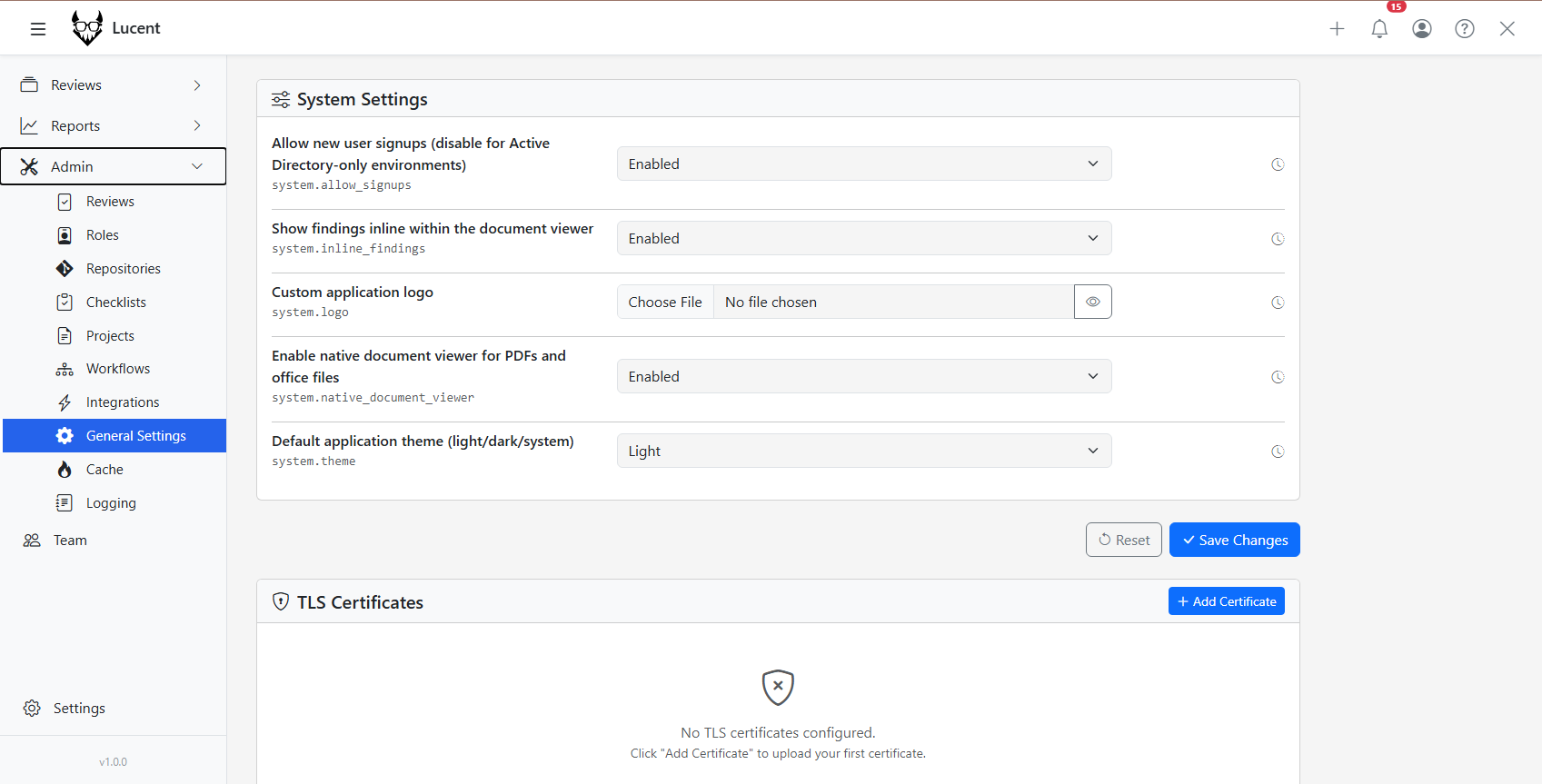Click the General Settings gear icon
This screenshot has width=1542, height=784.
tap(65, 436)
